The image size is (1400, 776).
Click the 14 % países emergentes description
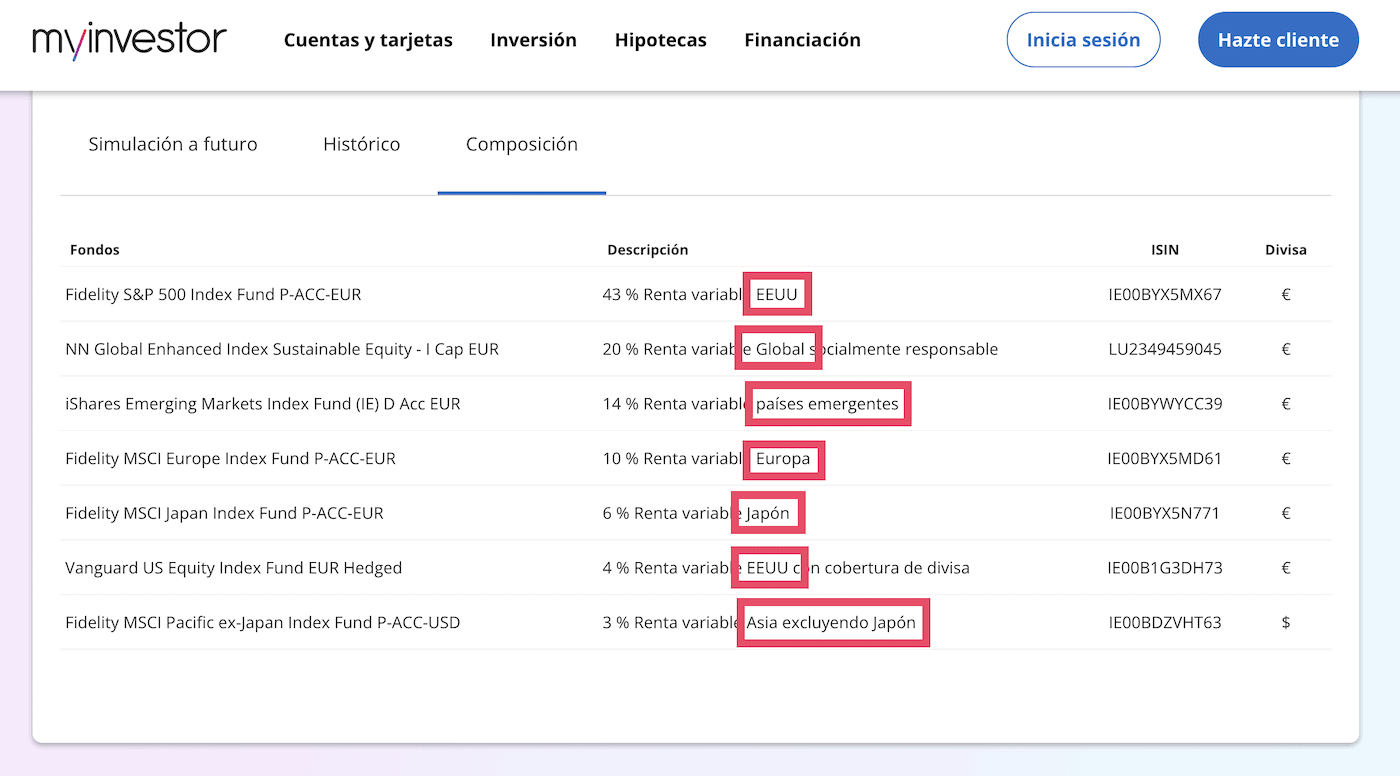click(x=750, y=404)
